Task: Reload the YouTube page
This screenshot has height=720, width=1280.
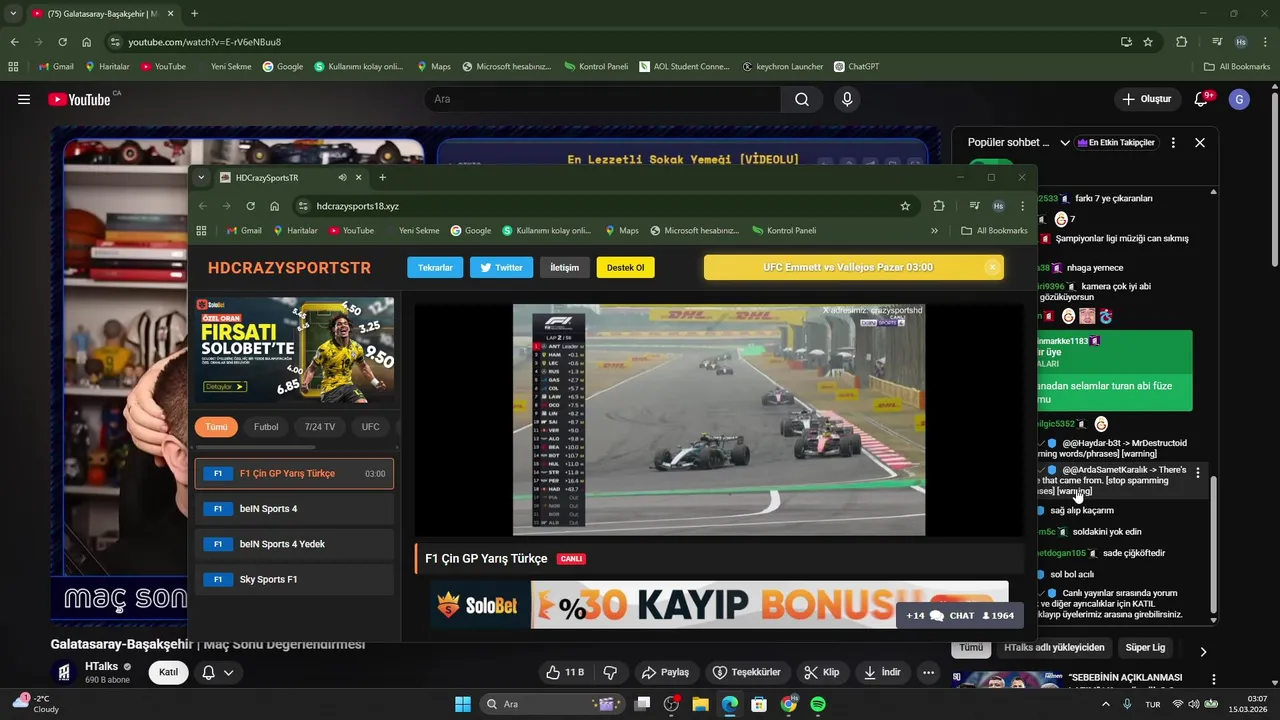Action: click(x=62, y=42)
